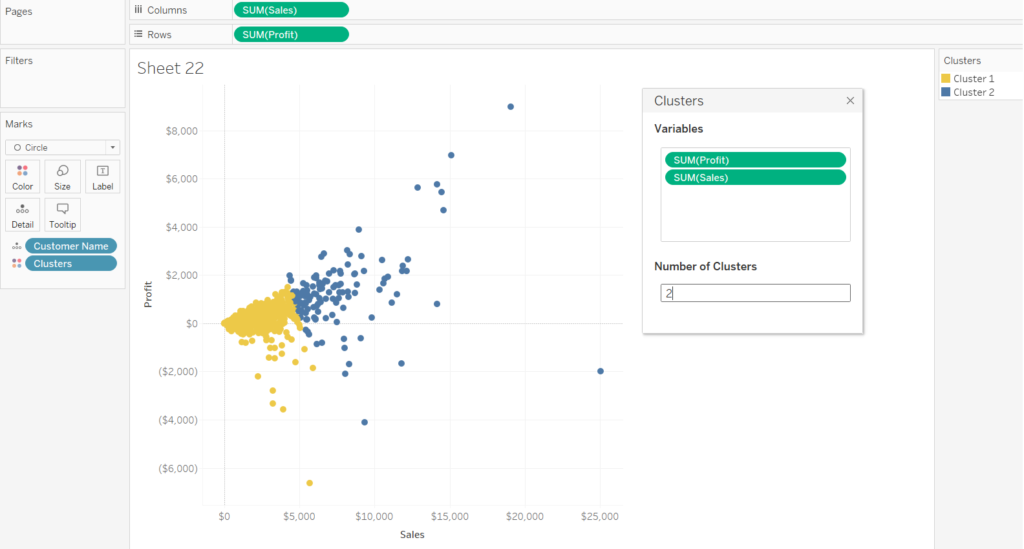Viewport: 1024px width, 549px height.
Task: Click the SUM(Profit) pill on Rows shelf
Action: (290, 34)
